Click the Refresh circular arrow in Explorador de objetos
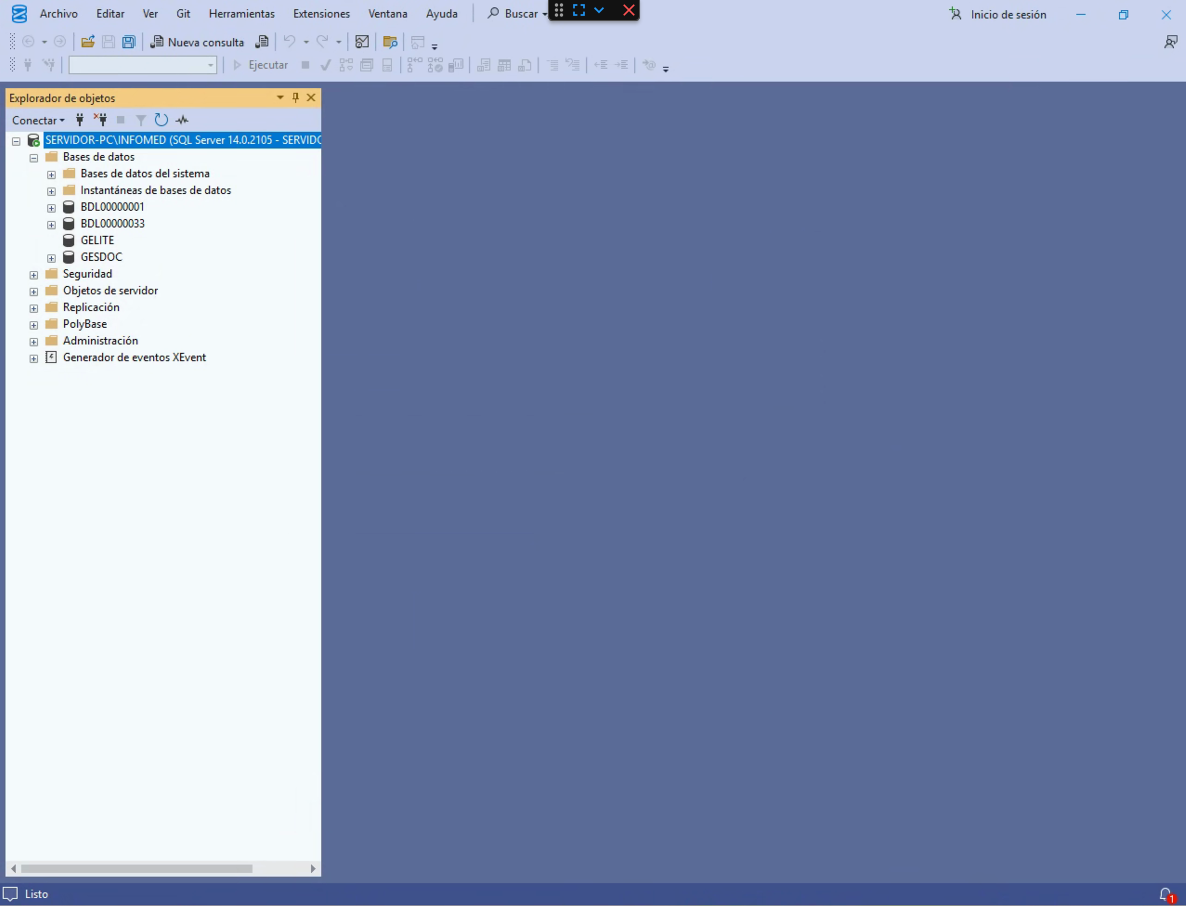This screenshot has height=906, width=1186. click(x=161, y=119)
